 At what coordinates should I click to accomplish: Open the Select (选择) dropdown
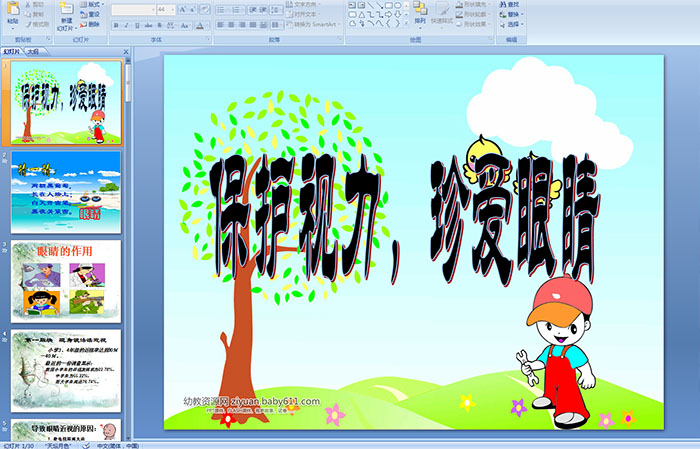coord(512,24)
